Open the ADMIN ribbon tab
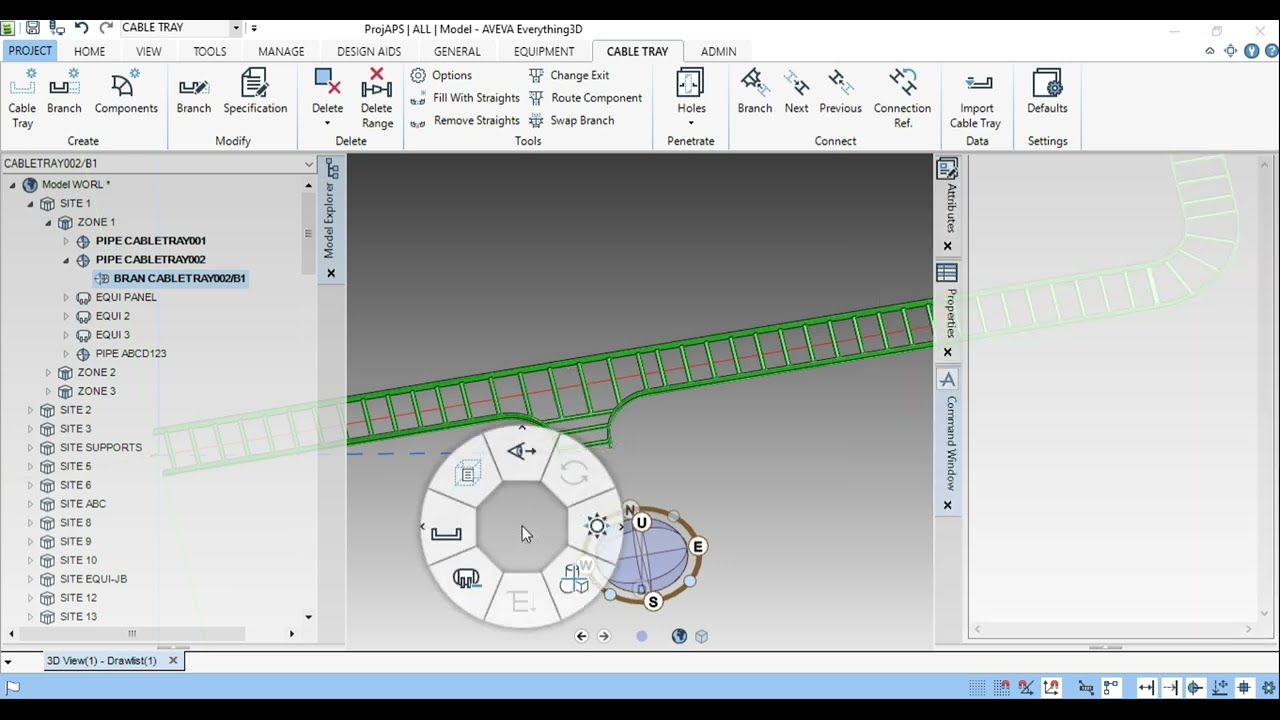The height and width of the screenshot is (720, 1280). 718,51
